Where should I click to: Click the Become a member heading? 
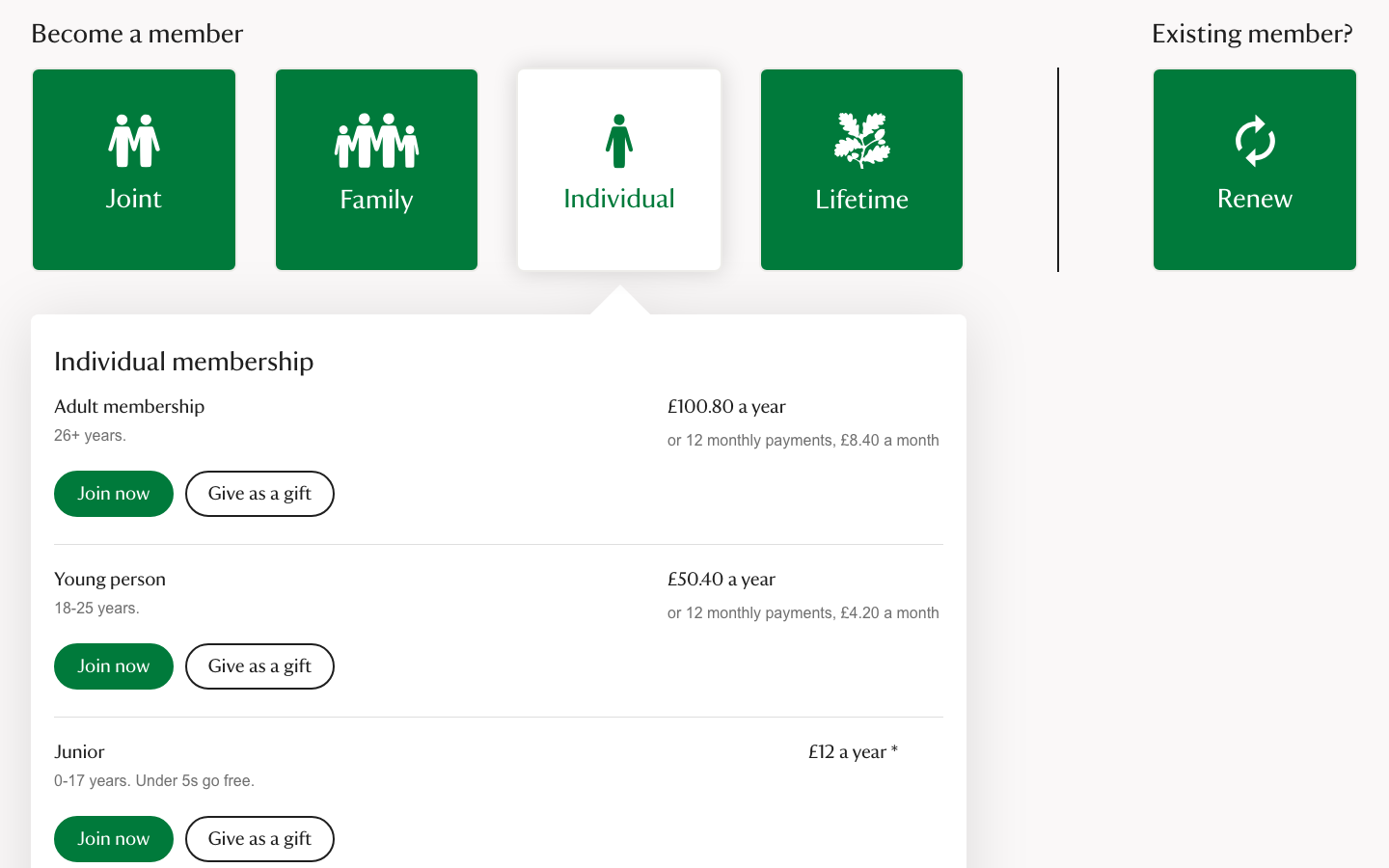click(x=137, y=34)
